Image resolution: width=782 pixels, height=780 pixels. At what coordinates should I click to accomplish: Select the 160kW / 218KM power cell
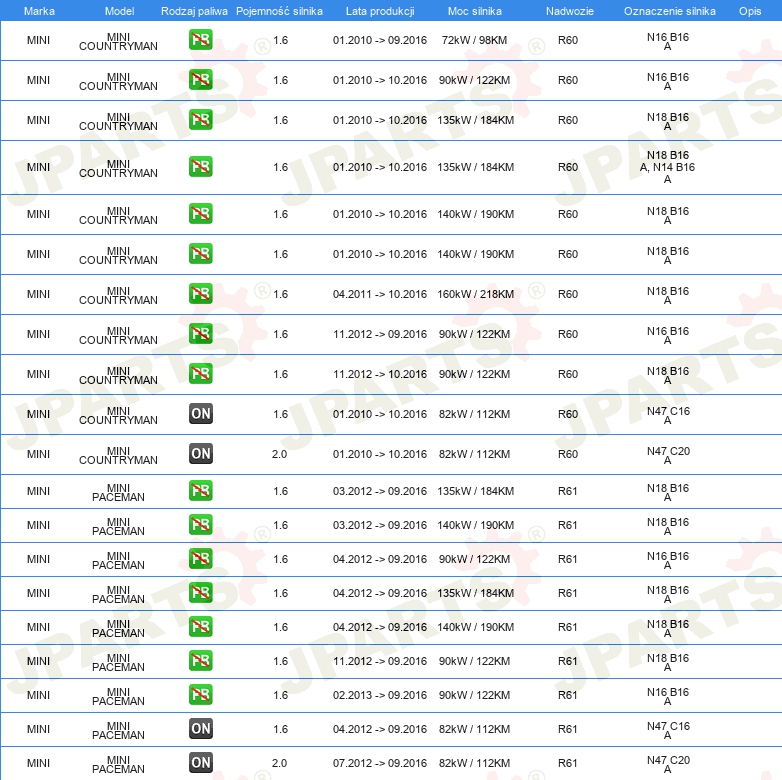pos(476,294)
